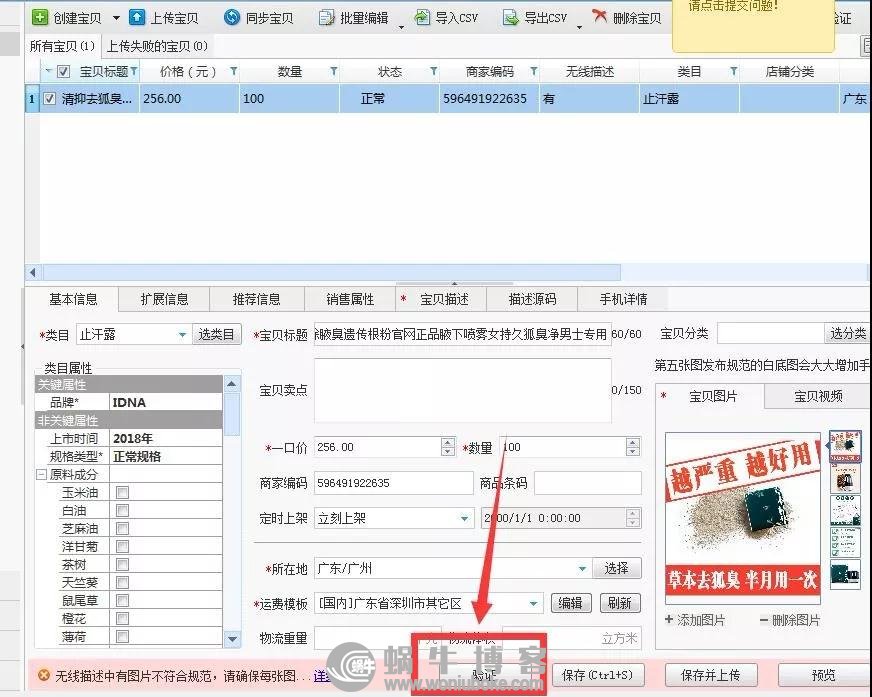The image size is (872, 697).
Task: Click the 导入CSV import icon
Action: coord(423,17)
